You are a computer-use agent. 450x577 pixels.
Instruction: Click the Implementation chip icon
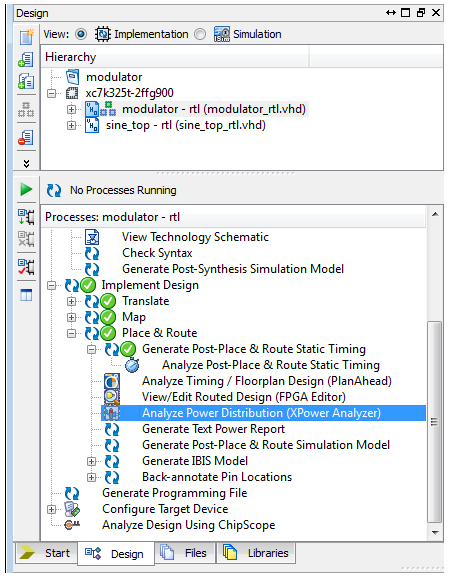point(103,34)
